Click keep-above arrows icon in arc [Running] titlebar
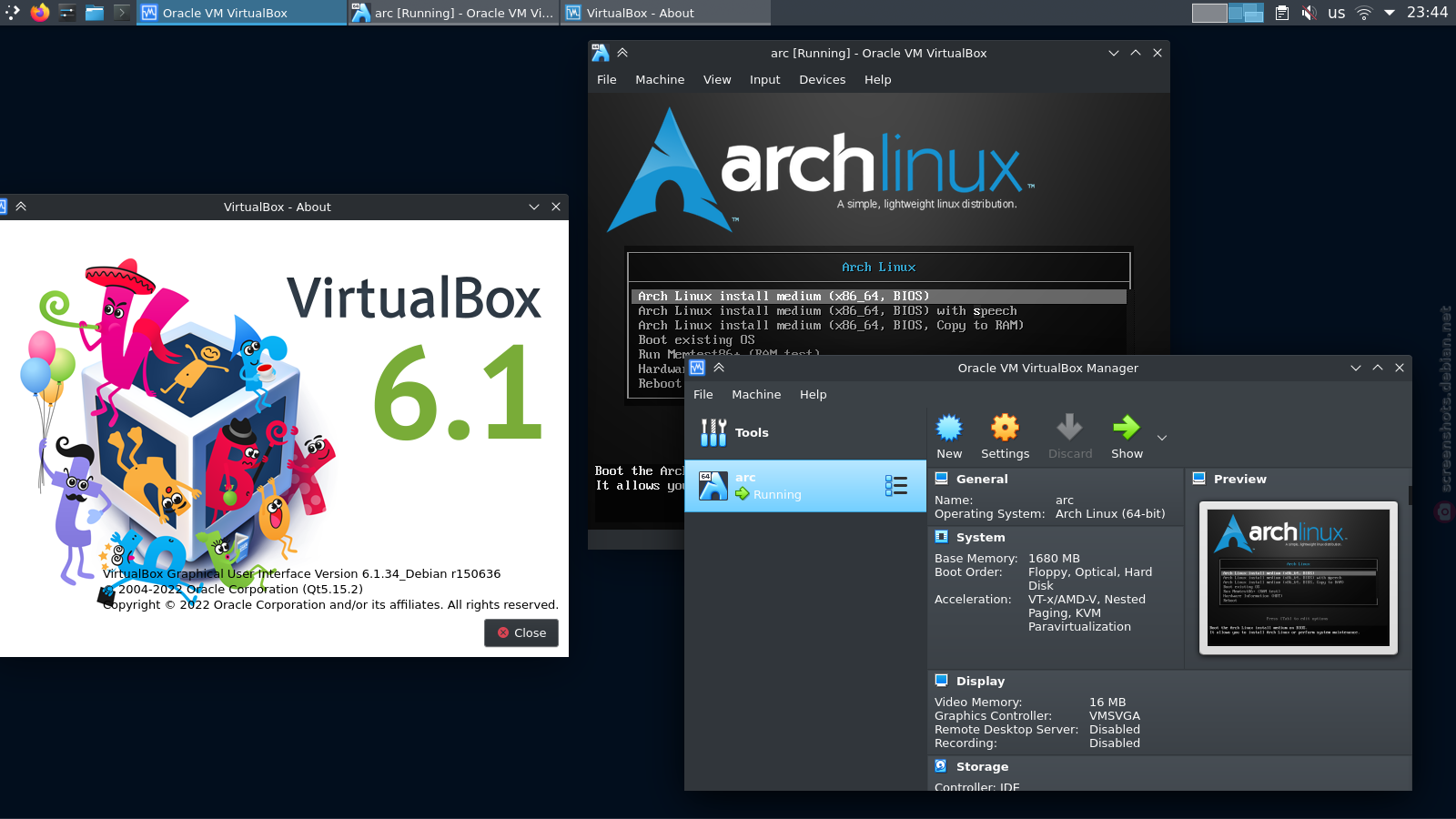The height and width of the screenshot is (819, 1456). (622, 53)
